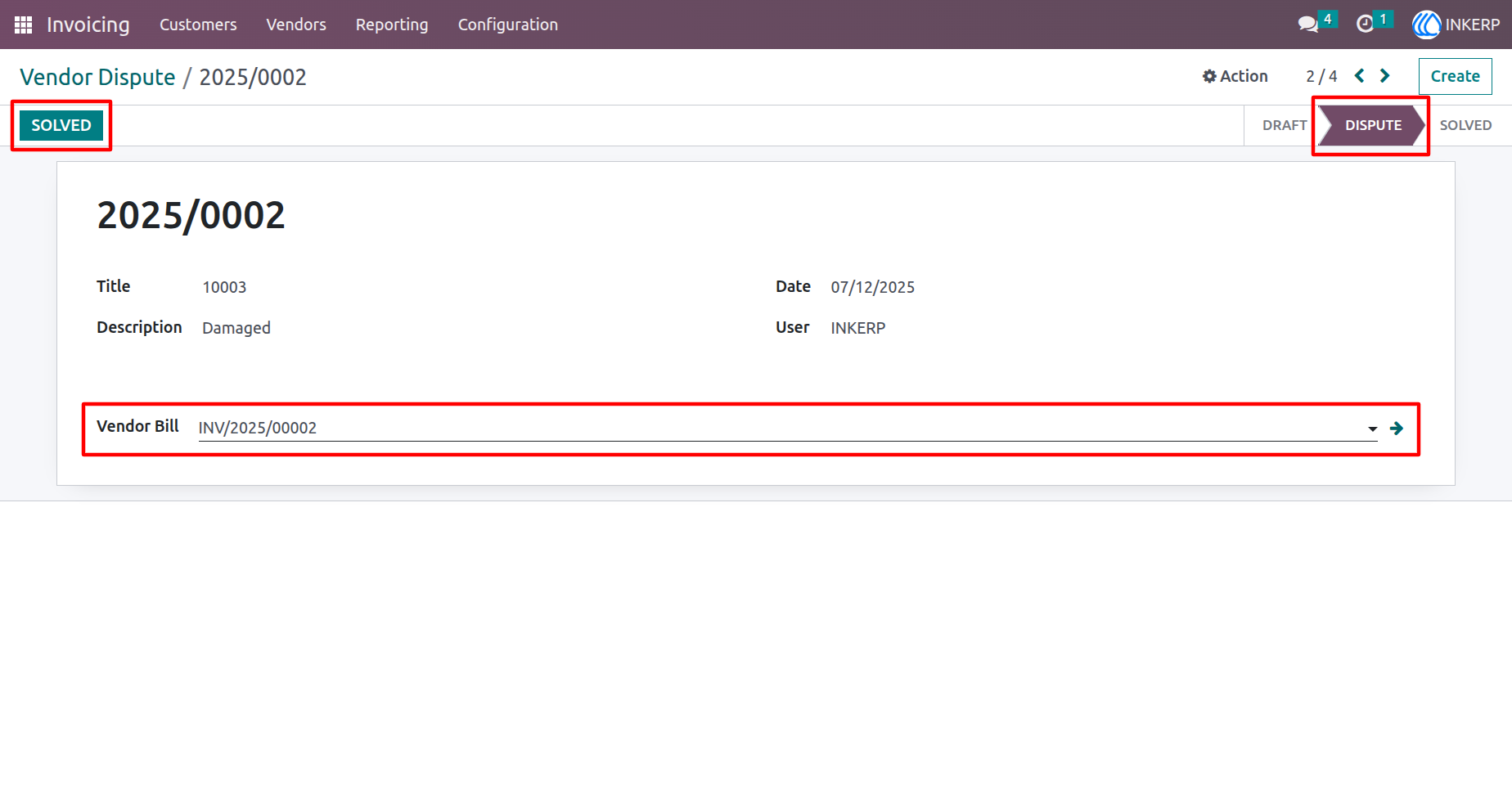This screenshot has width=1512, height=790.
Task: Open the Configuration menu
Action: (508, 25)
